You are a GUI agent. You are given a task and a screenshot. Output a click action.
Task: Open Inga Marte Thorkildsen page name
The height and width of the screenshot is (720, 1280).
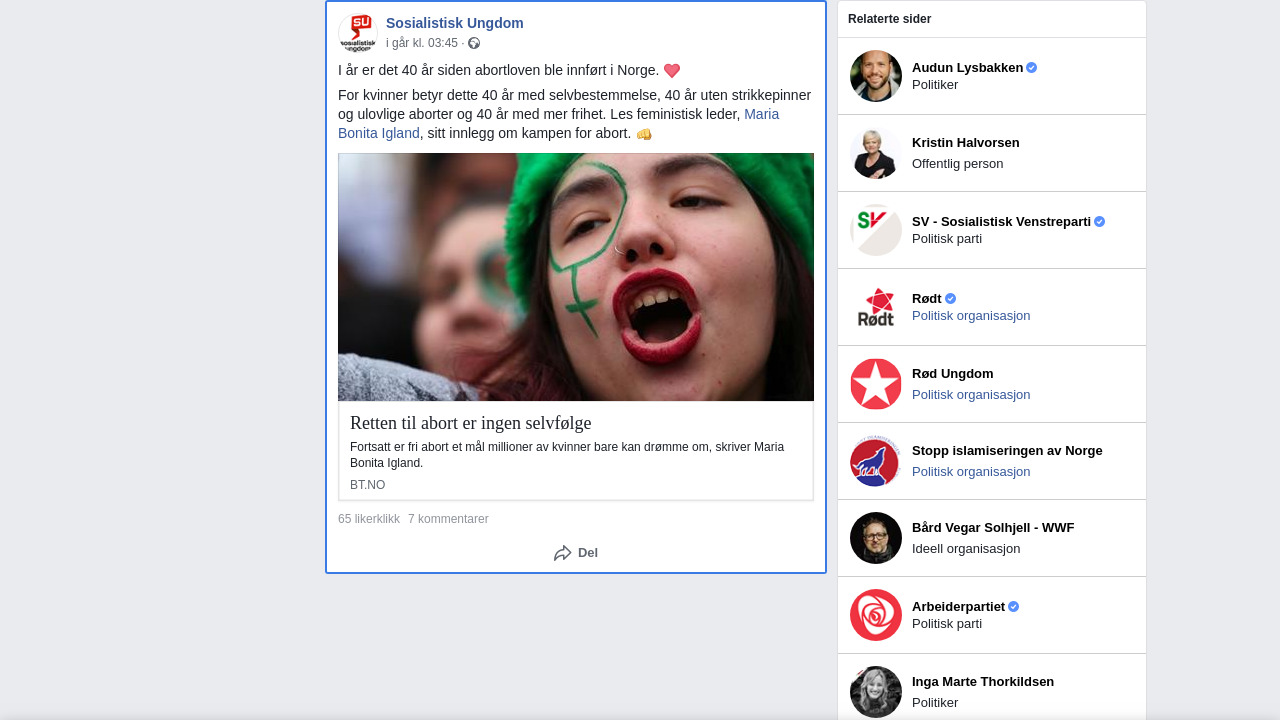pyautogui.click(x=983, y=682)
